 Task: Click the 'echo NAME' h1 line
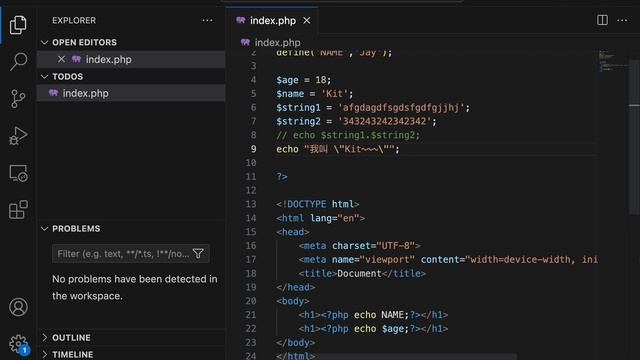(373, 315)
